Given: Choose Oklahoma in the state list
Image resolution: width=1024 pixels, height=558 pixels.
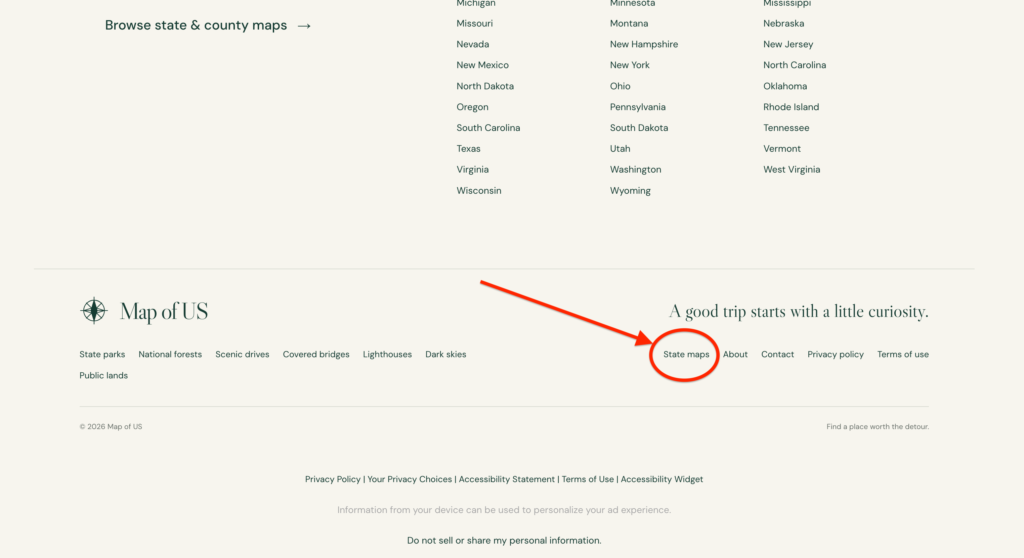Looking at the screenshot, I should pyautogui.click(x=785, y=86).
